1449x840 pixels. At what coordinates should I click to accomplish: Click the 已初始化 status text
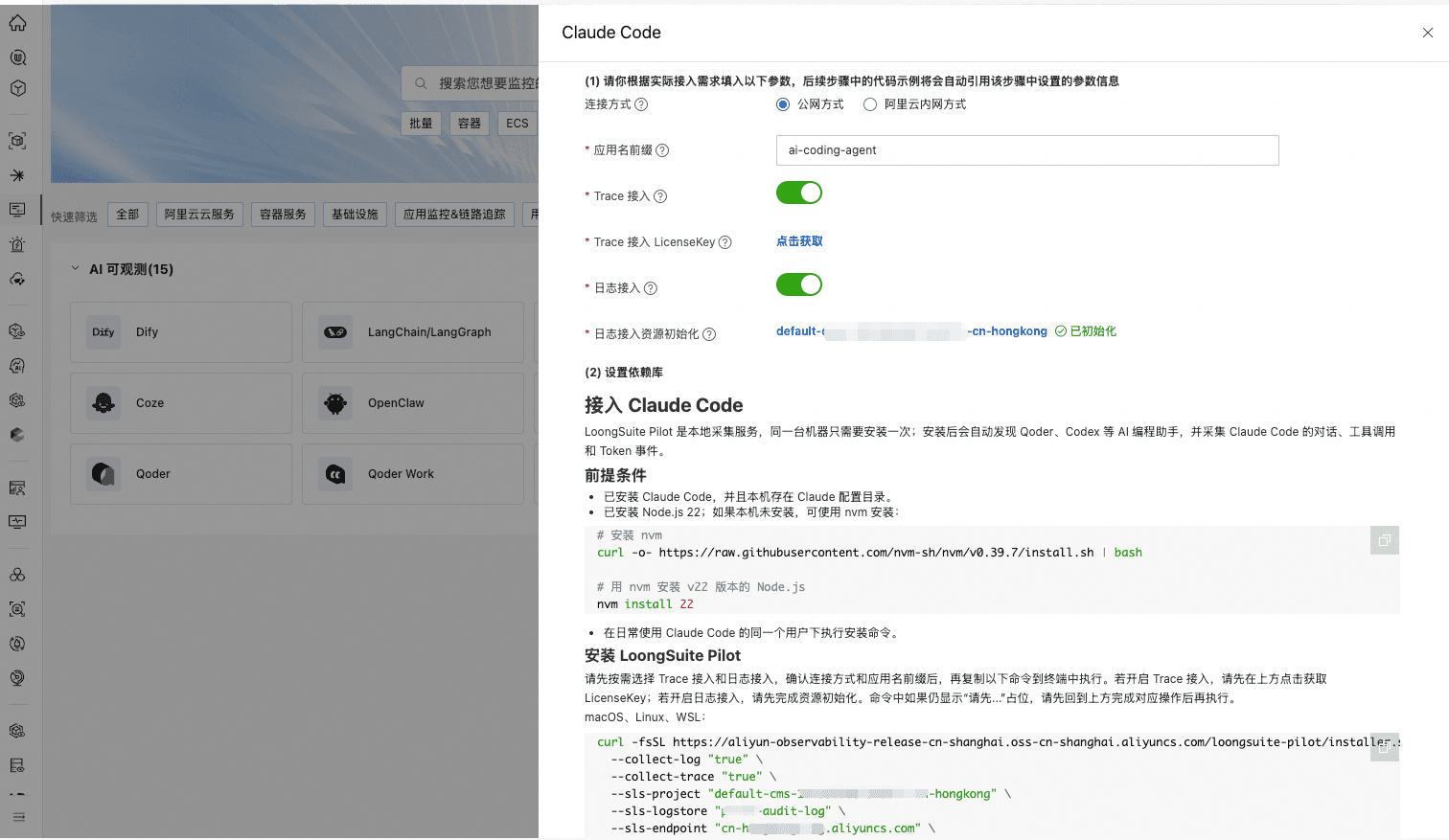(1093, 331)
